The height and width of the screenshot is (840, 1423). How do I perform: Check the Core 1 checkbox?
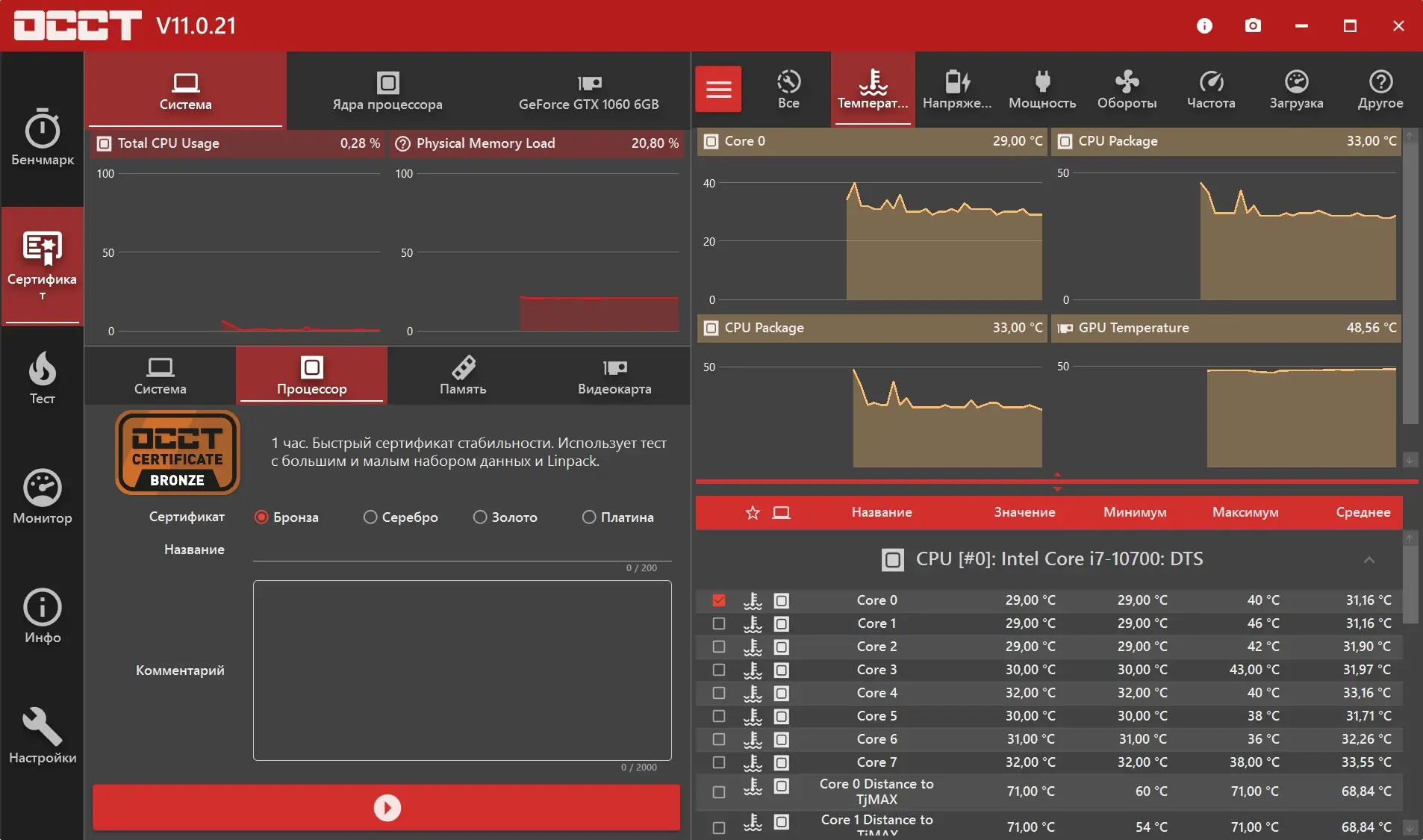(719, 623)
